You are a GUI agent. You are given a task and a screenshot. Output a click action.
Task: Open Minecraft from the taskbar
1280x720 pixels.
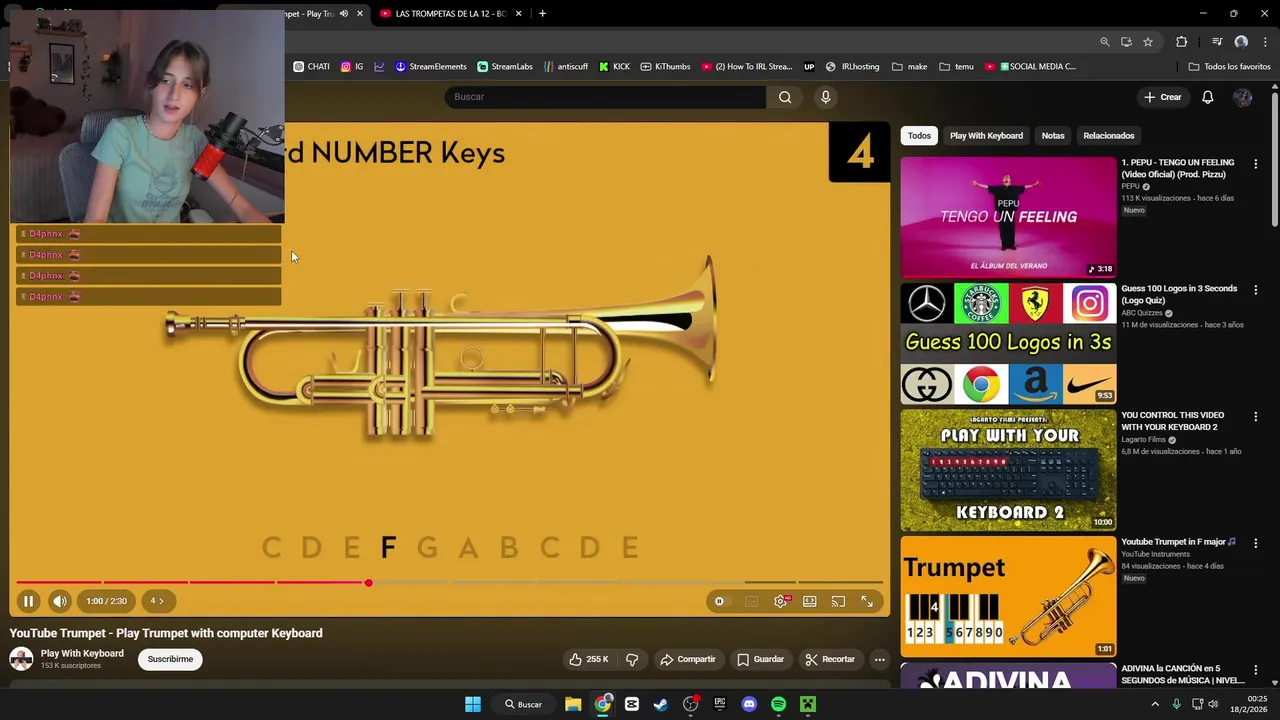coord(808,704)
